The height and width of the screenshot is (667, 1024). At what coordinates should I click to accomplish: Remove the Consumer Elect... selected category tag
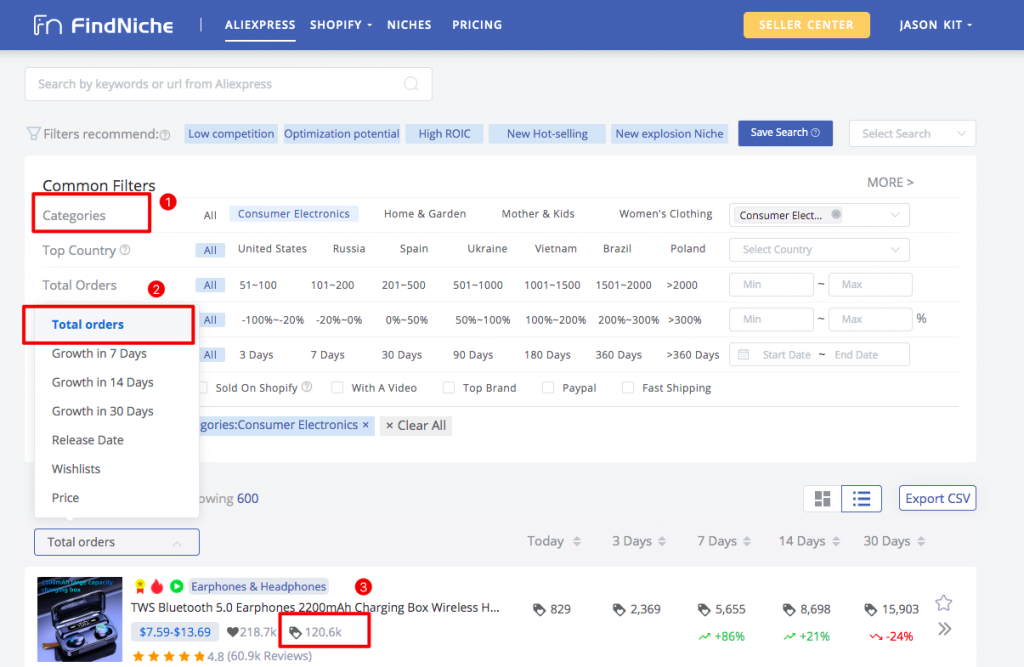836,214
